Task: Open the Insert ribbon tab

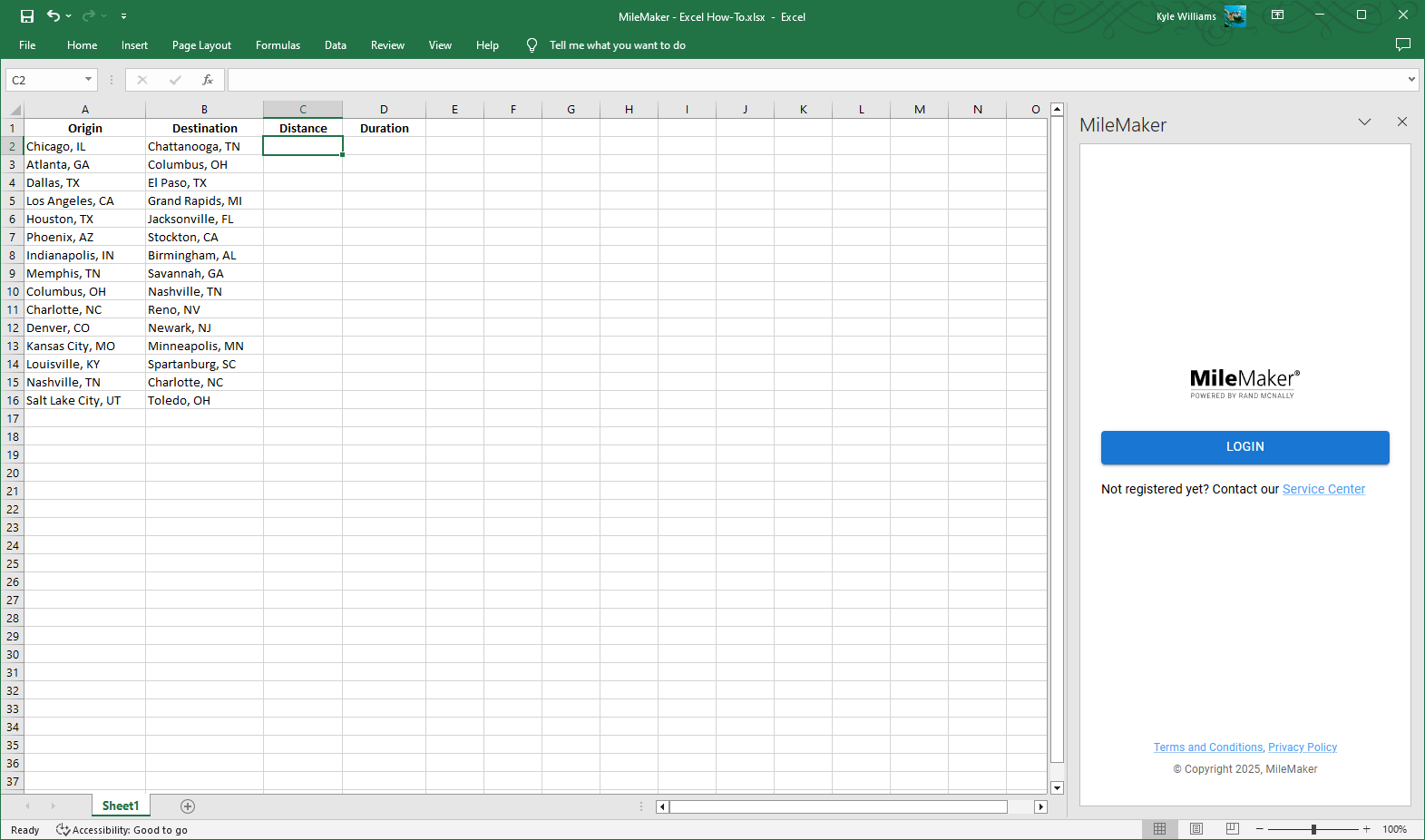Action: pos(134,45)
